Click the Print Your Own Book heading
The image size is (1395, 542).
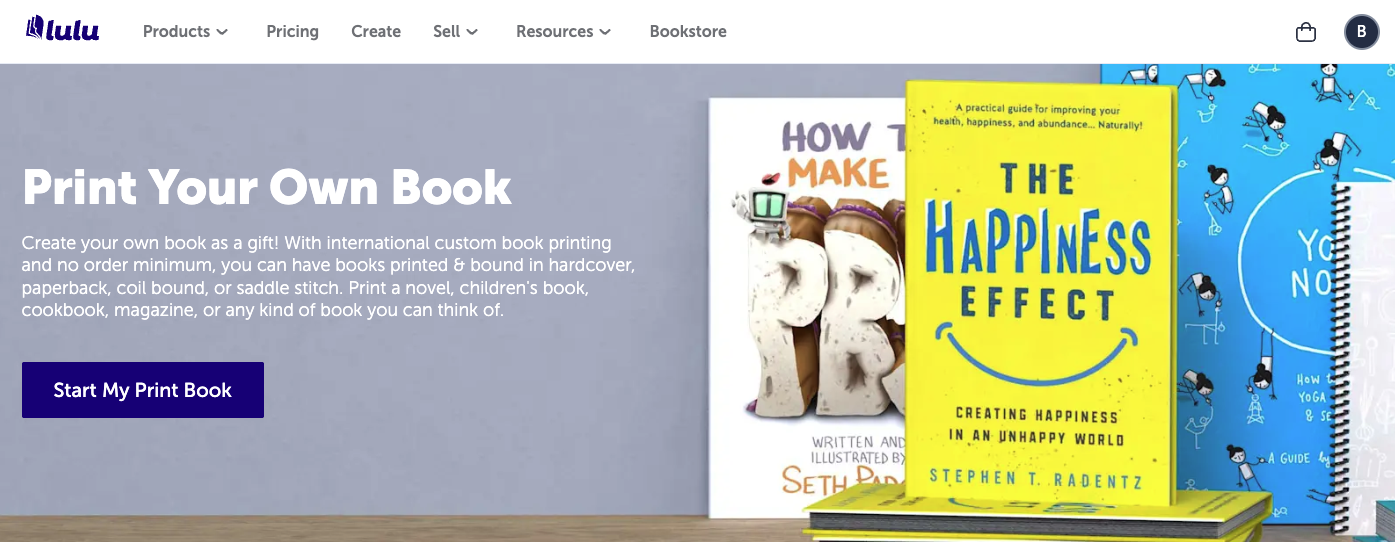[x=267, y=186]
